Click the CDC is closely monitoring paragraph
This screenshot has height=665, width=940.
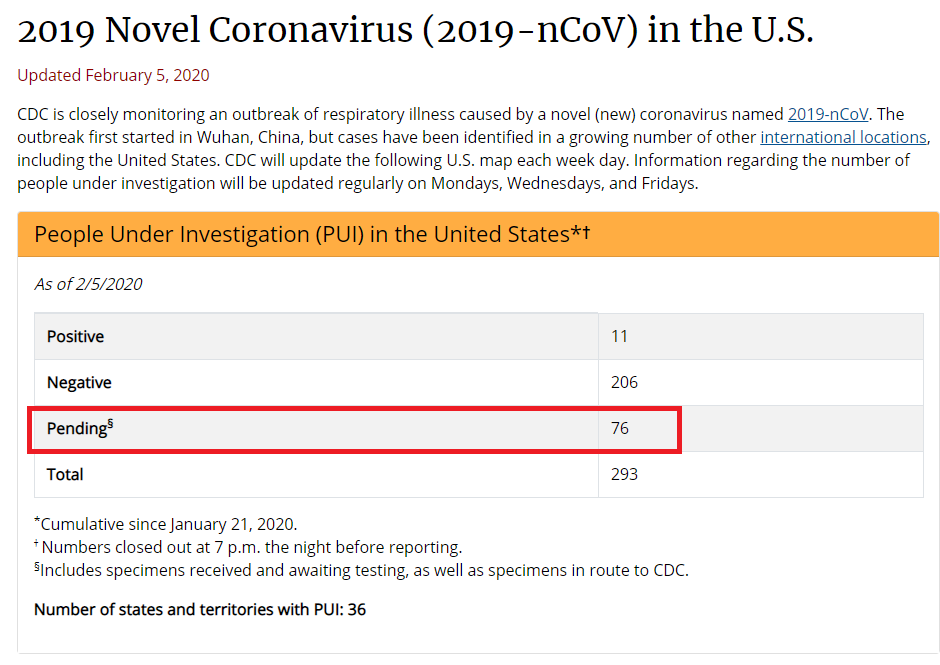[x=474, y=149]
